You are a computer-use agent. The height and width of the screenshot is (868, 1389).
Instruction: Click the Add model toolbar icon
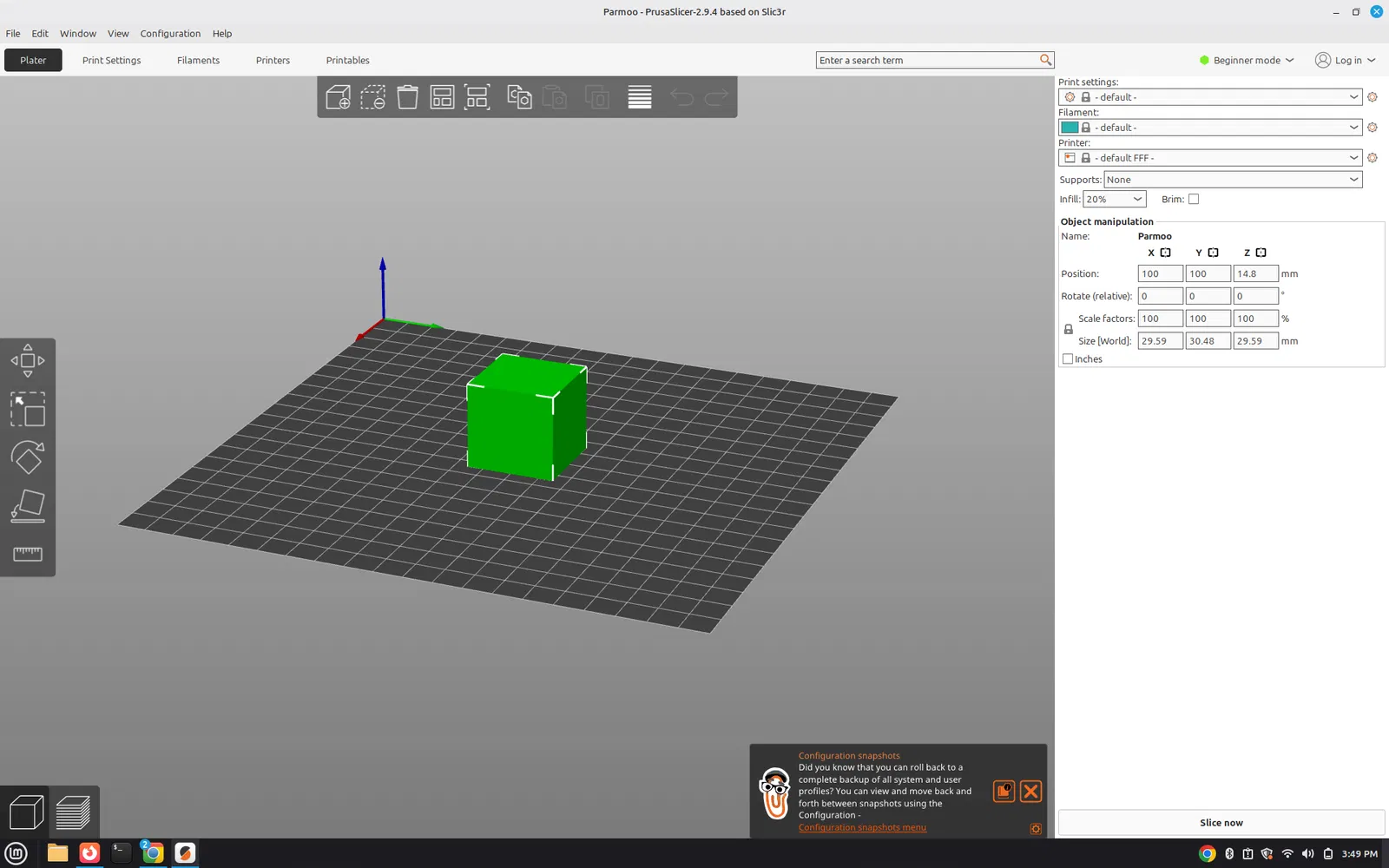coord(338,96)
